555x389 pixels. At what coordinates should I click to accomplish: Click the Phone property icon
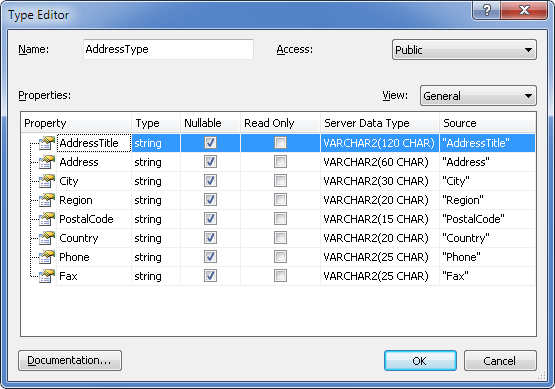coord(47,257)
